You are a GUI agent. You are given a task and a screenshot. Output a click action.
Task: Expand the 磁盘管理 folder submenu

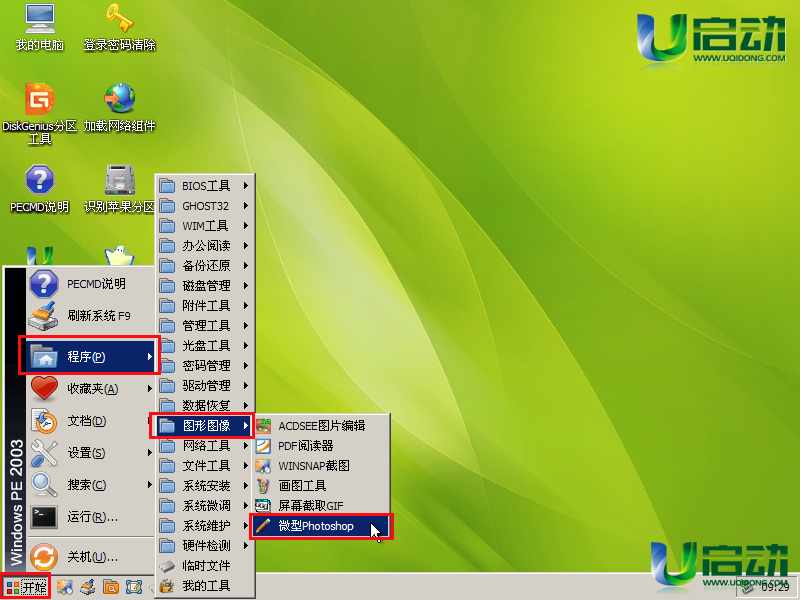(205, 285)
